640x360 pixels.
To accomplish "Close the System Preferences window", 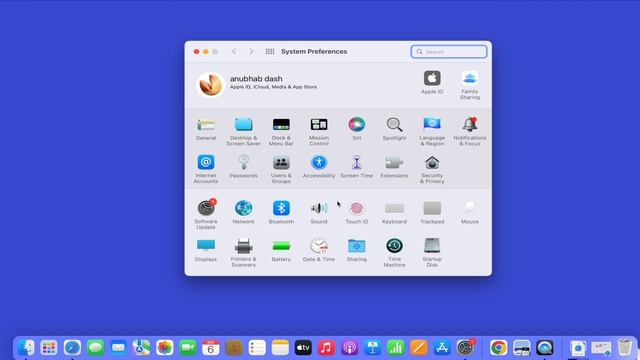I will [x=196, y=51].
